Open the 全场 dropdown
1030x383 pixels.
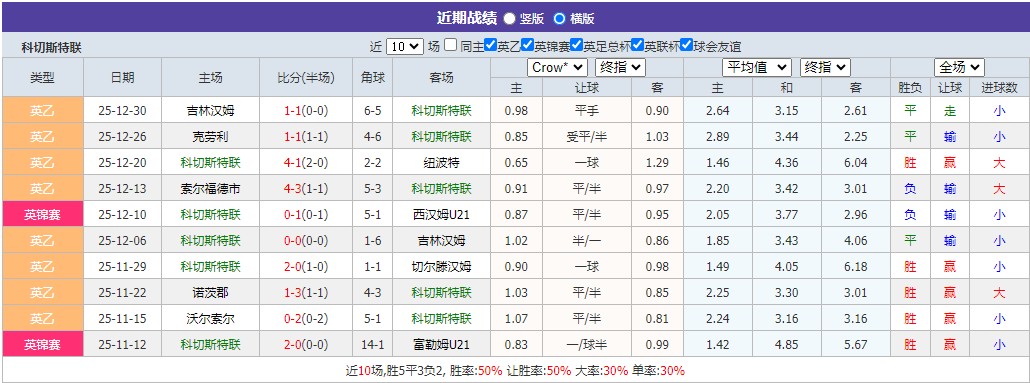point(959,68)
